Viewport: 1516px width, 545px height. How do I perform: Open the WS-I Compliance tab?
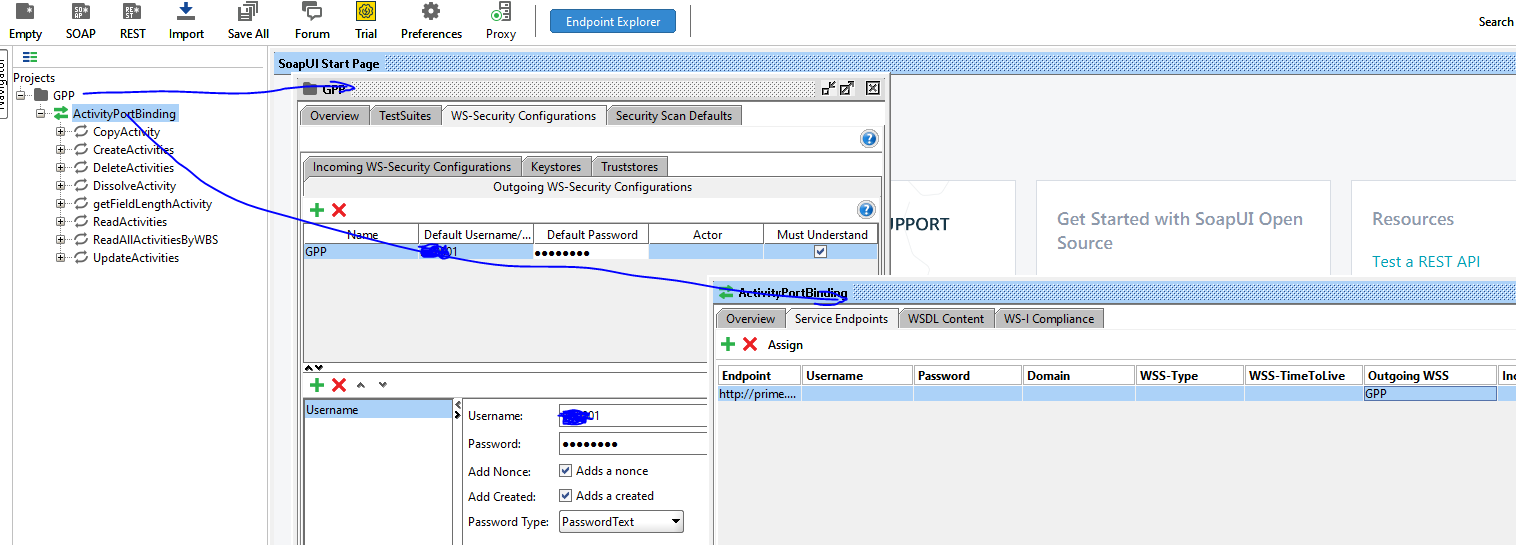point(1049,319)
